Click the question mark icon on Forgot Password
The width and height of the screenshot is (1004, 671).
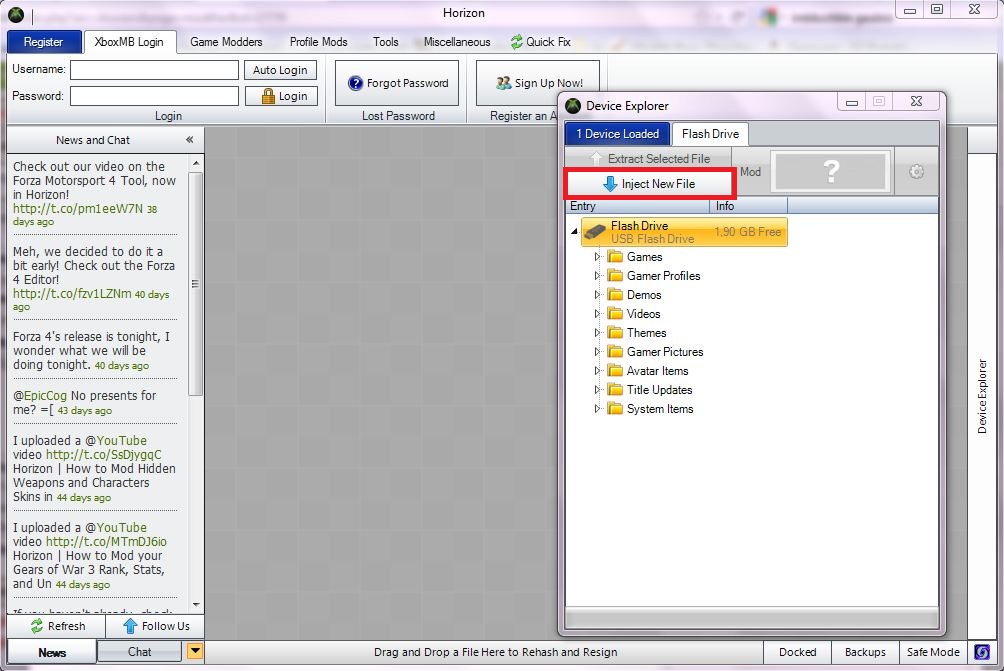(x=355, y=83)
